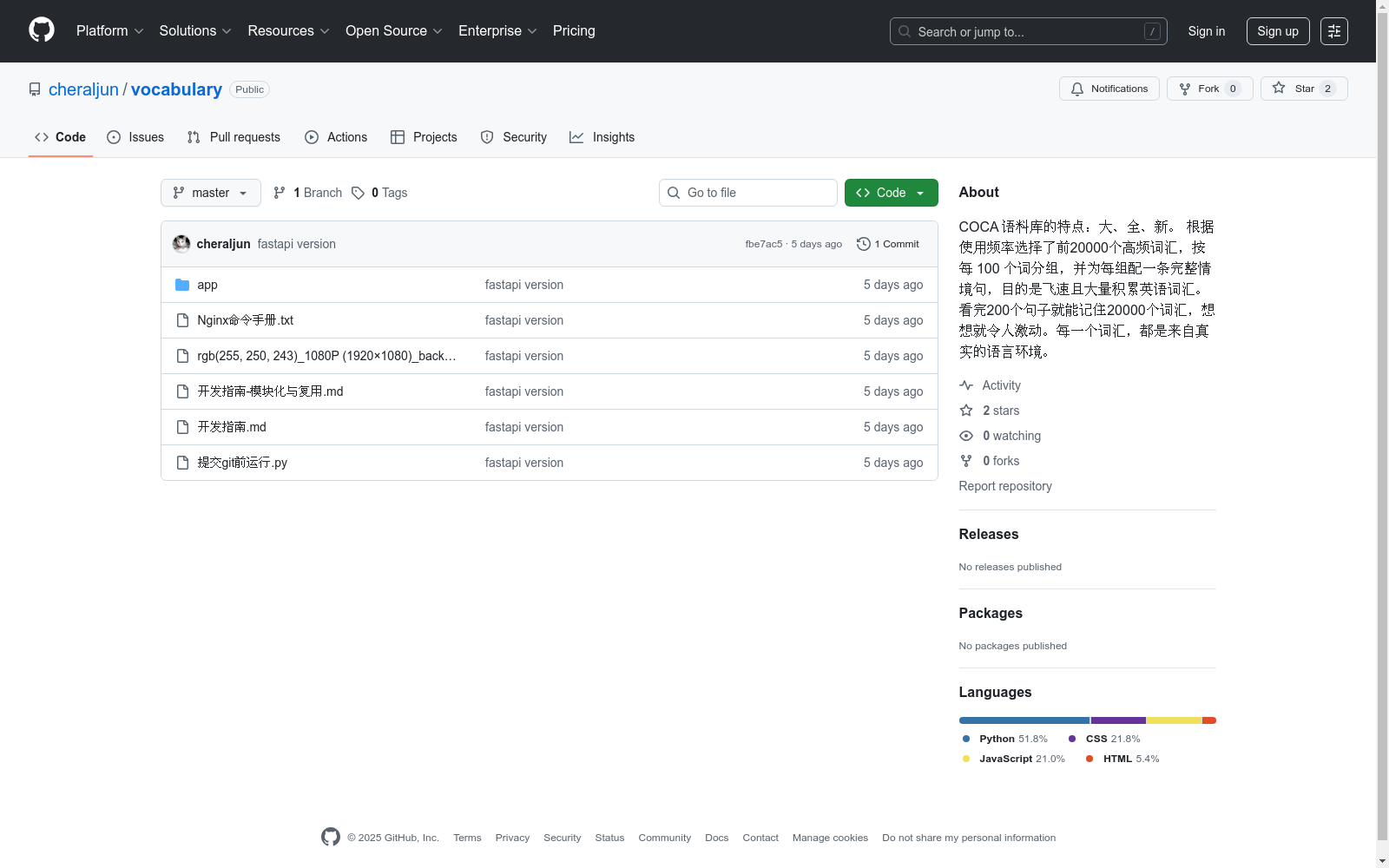Click the Sign in link
The height and width of the screenshot is (868, 1389).
pos(1207,31)
